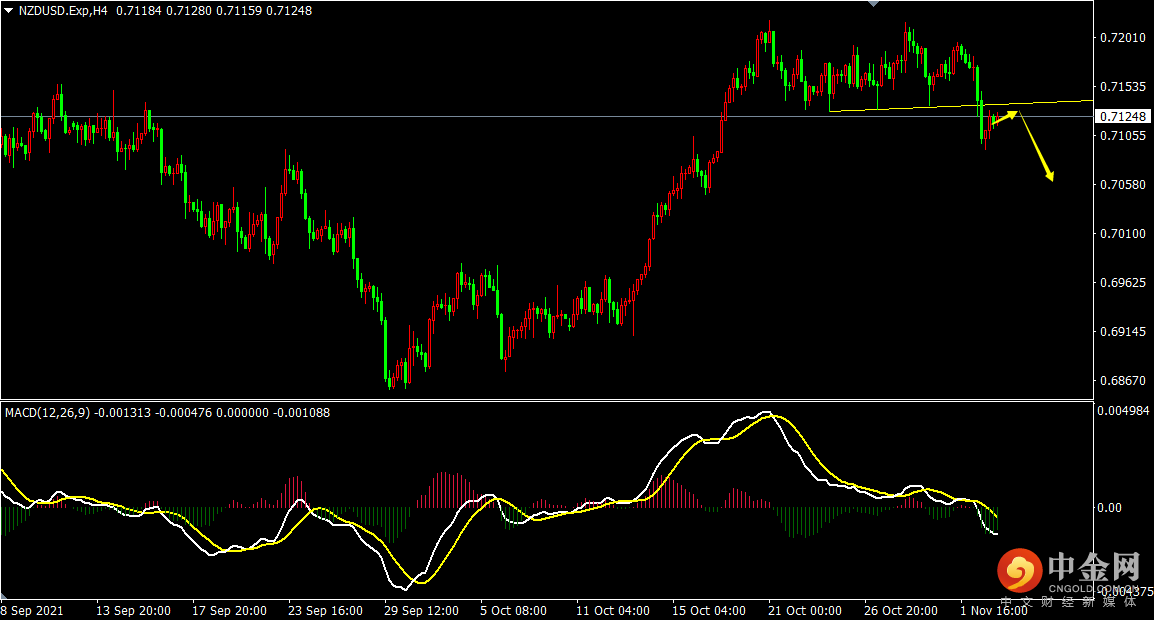The height and width of the screenshot is (620, 1154).
Task: Click the orange 中金网 logo icon
Action: (1019, 572)
